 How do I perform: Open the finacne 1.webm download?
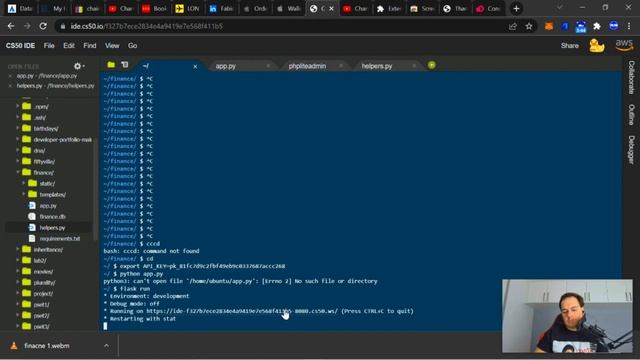47,346
